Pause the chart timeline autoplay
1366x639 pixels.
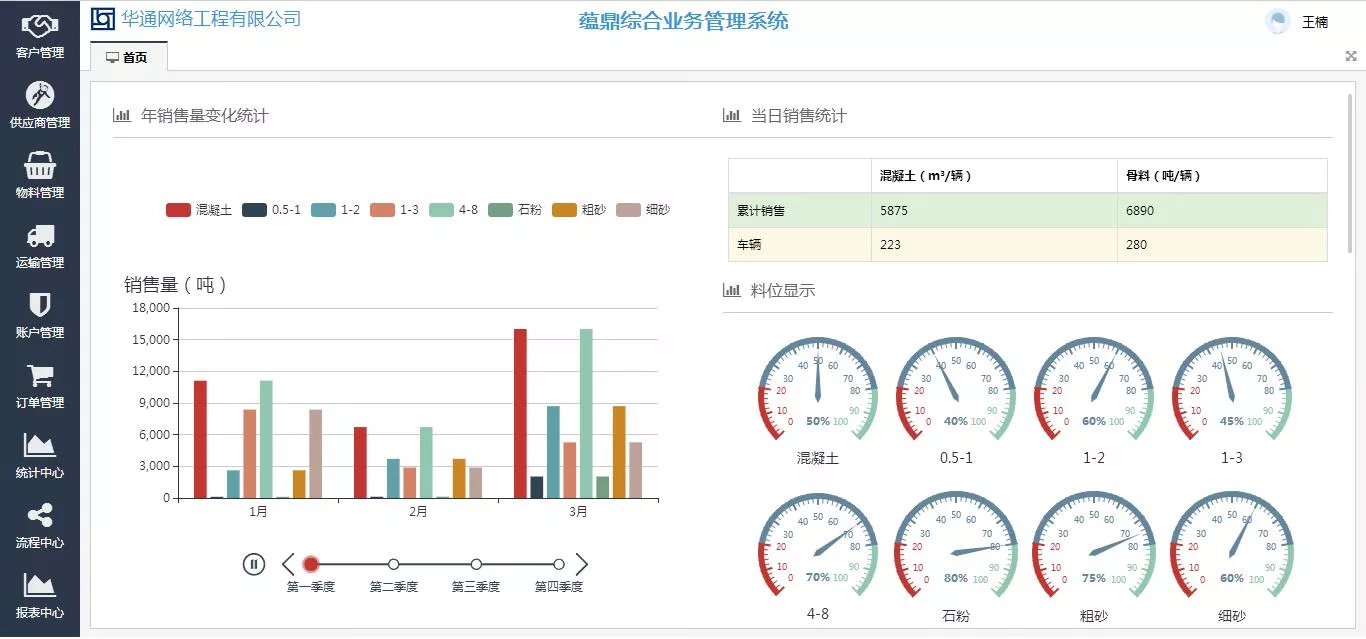click(x=254, y=564)
